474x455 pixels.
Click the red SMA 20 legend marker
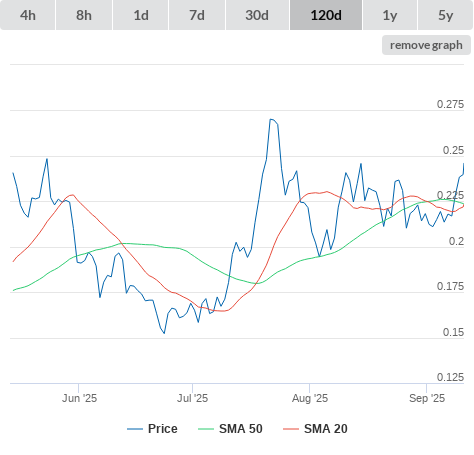291,429
